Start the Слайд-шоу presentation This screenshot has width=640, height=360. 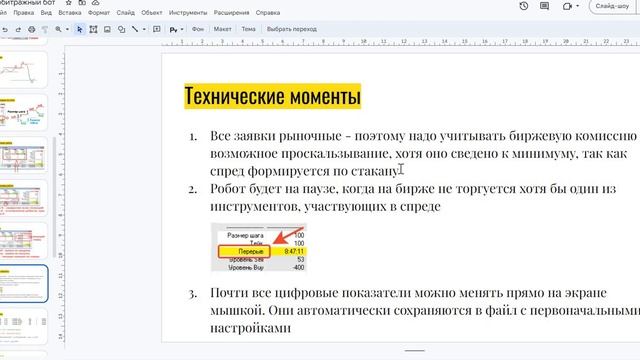612,6
